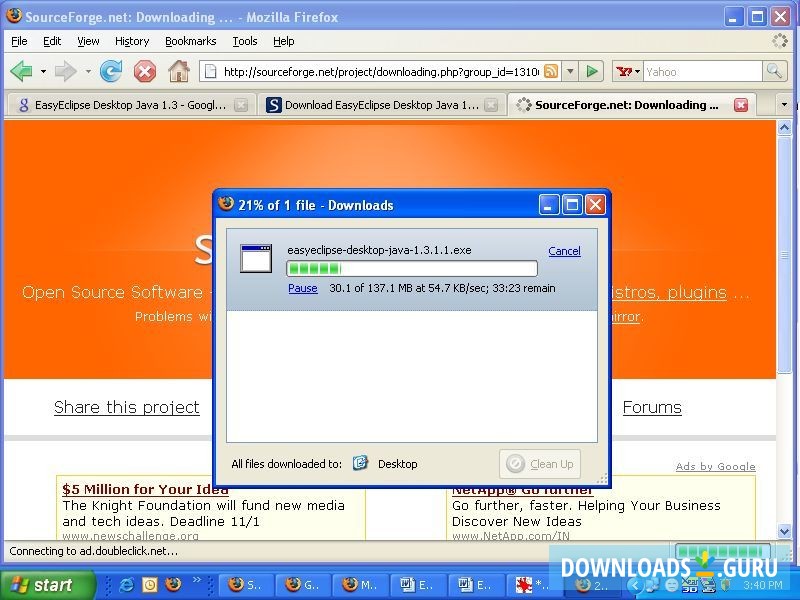Screen dimensions: 800x600
Task: Open the Bookmarks menu
Action: pyautogui.click(x=190, y=41)
